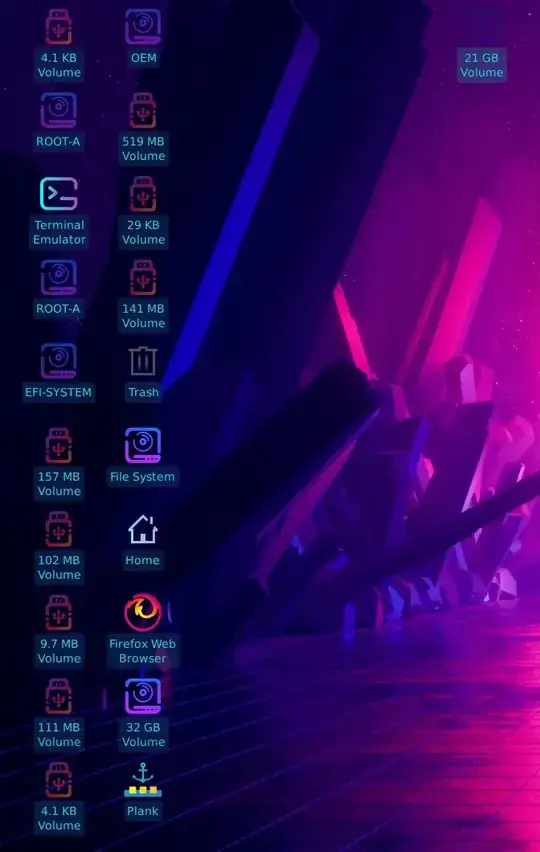Open the Trash icon
This screenshot has width=540, height=852.
[143, 361]
